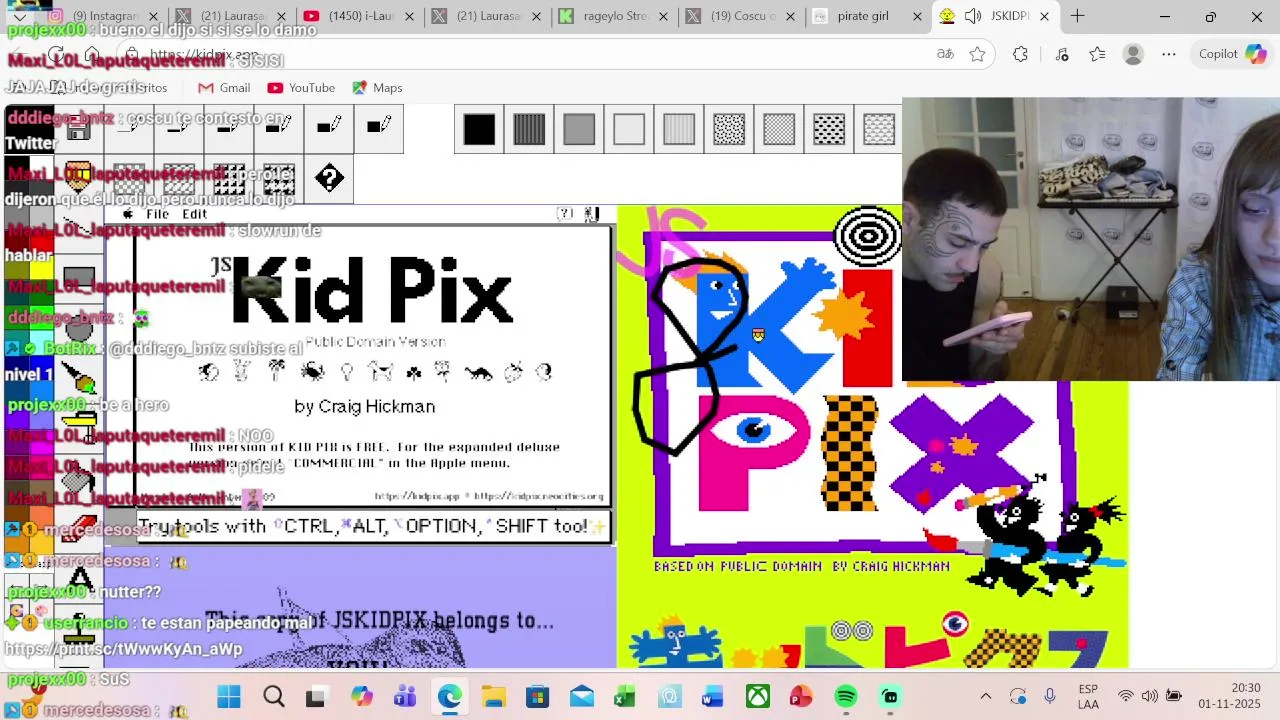1280x720 pixels.
Task: Select the black ovals fill pattern
Action: (829, 129)
